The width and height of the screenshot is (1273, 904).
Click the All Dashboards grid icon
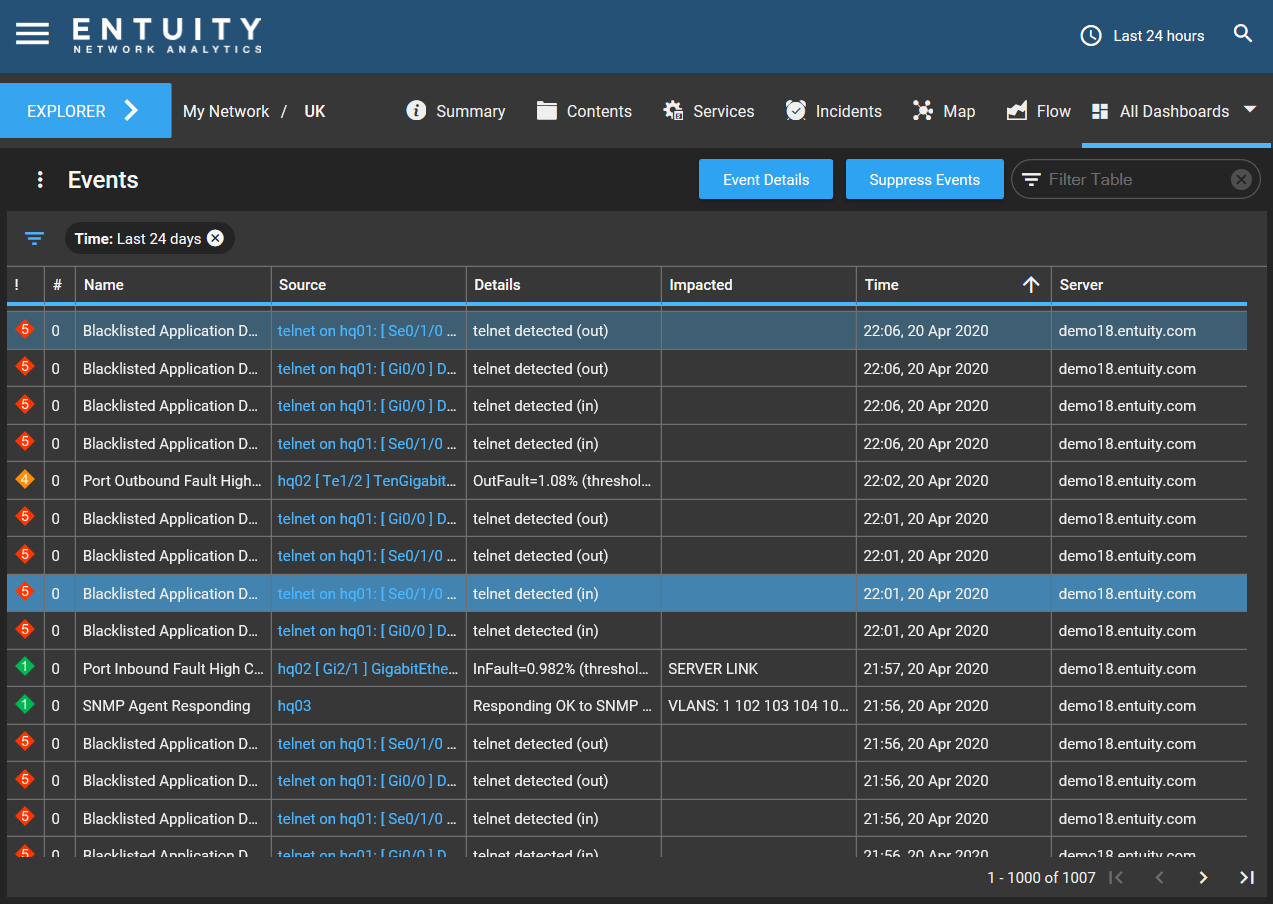click(x=1100, y=111)
